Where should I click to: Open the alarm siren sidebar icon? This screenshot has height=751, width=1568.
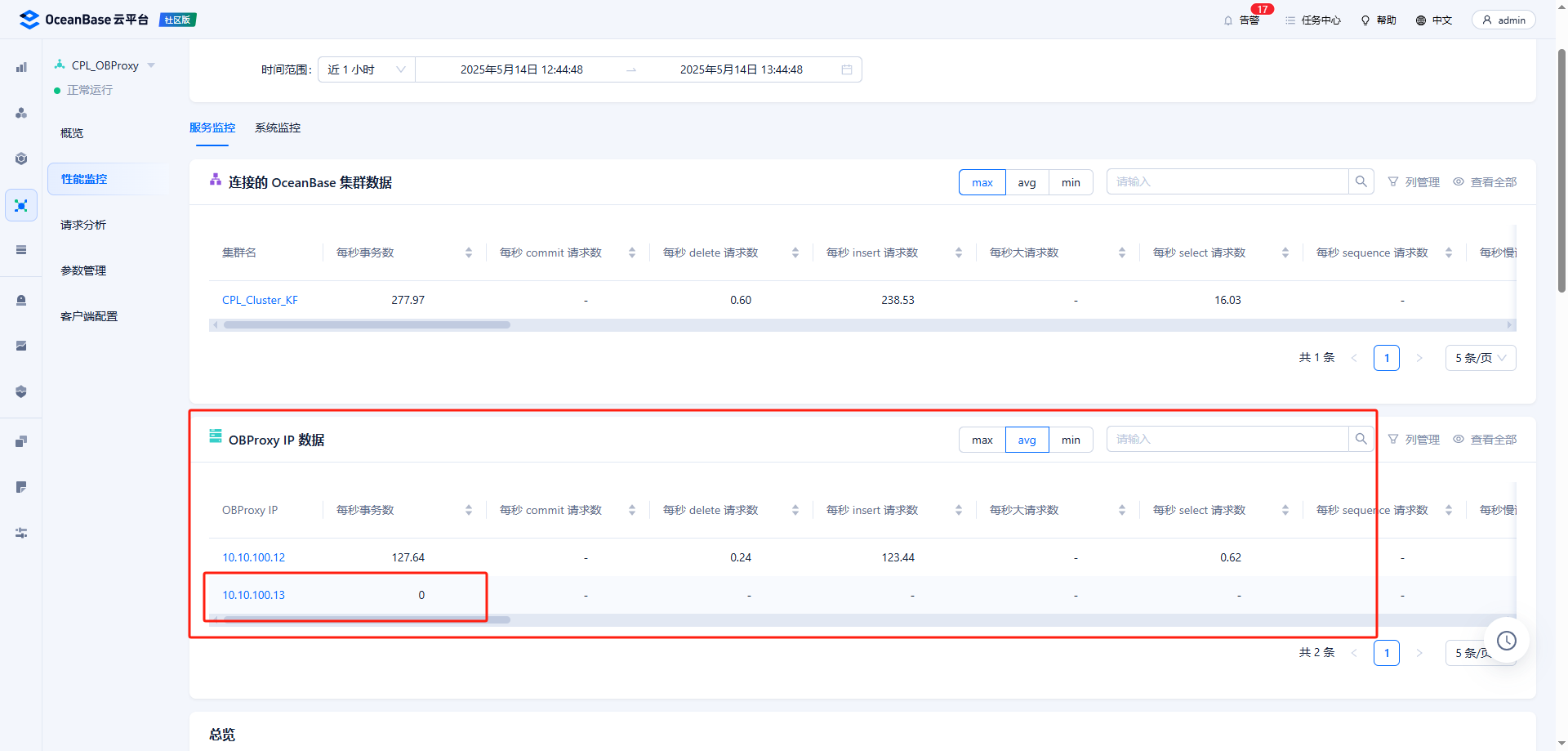(21, 300)
